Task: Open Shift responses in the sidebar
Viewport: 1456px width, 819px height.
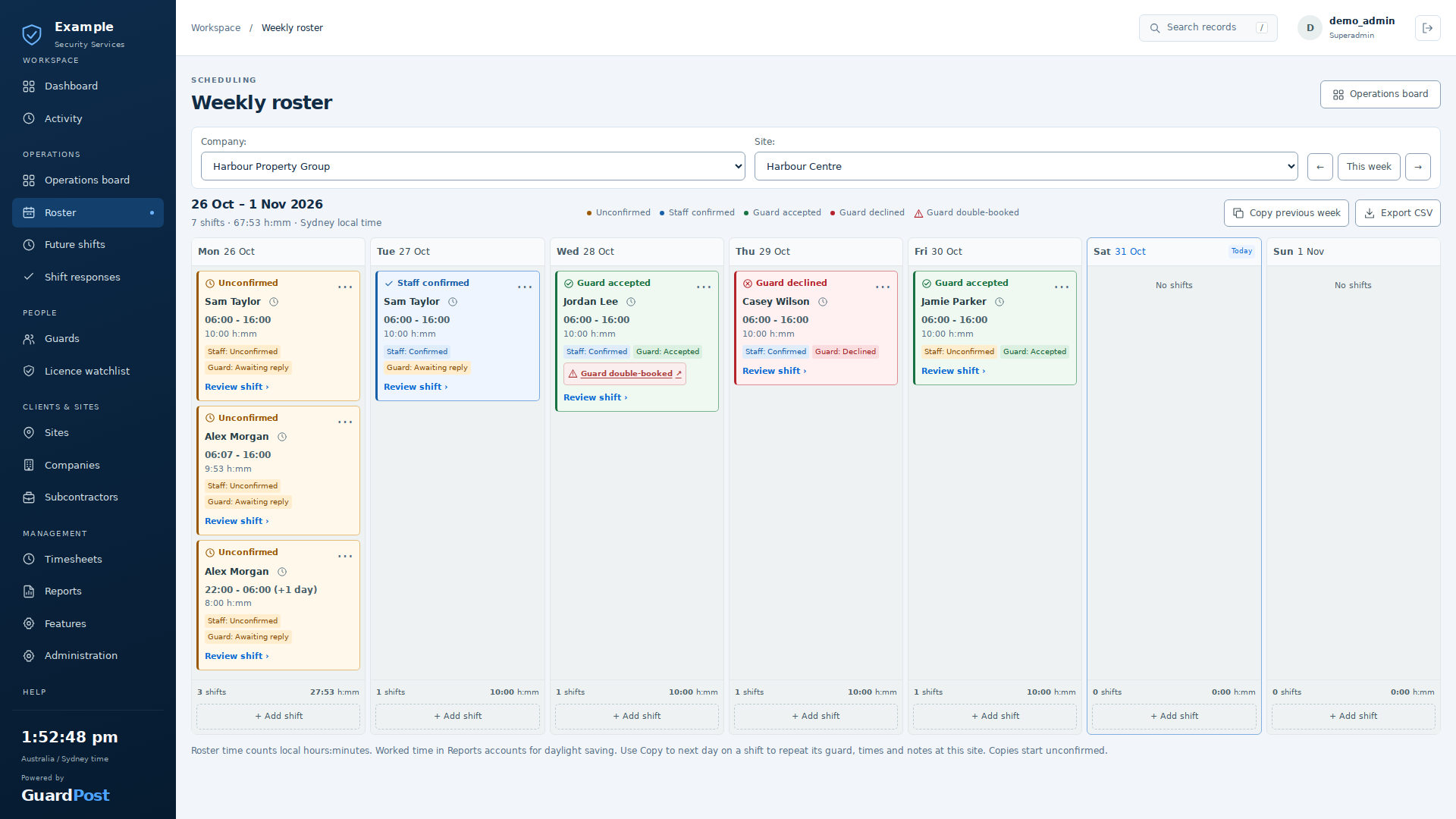Action: coord(88,278)
